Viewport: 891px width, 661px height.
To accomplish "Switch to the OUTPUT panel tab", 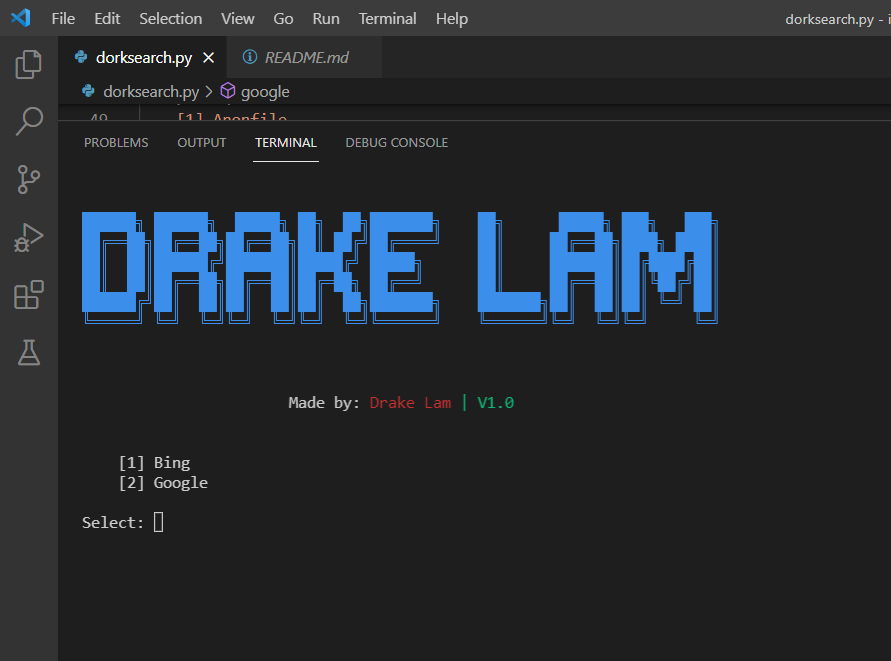I will 202,143.
